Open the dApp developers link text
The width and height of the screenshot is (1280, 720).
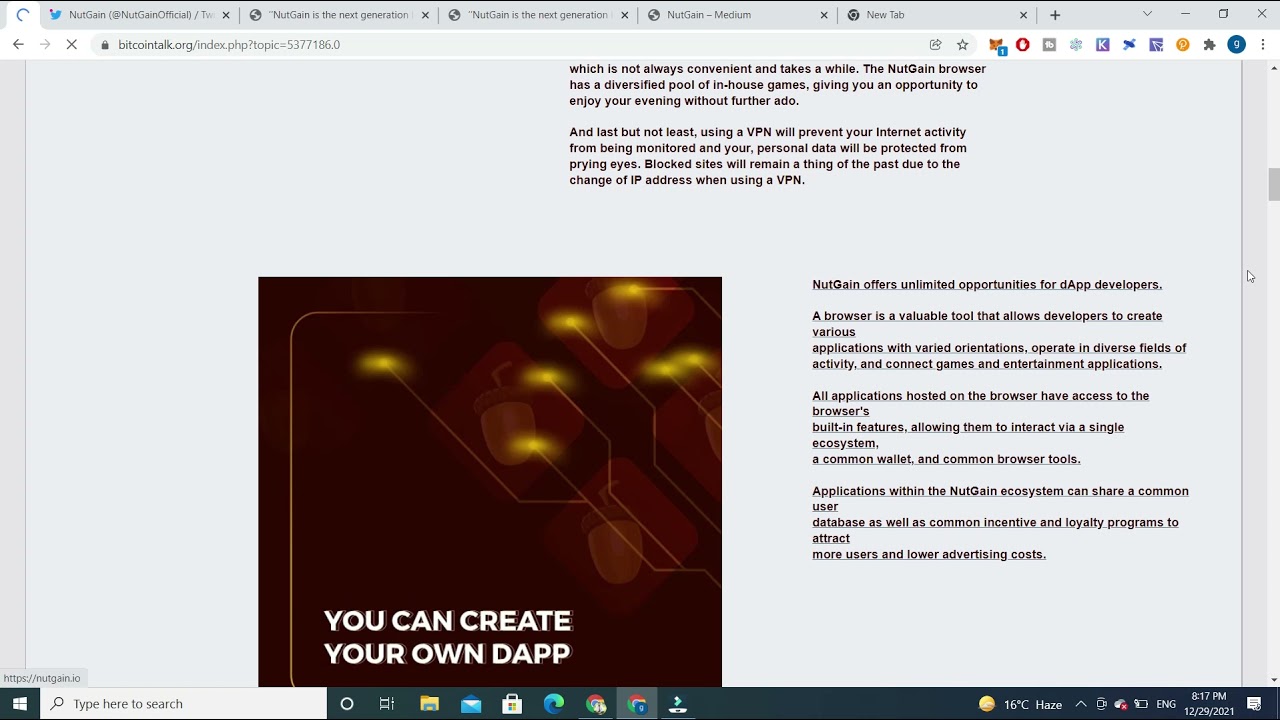tap(987, 284)
